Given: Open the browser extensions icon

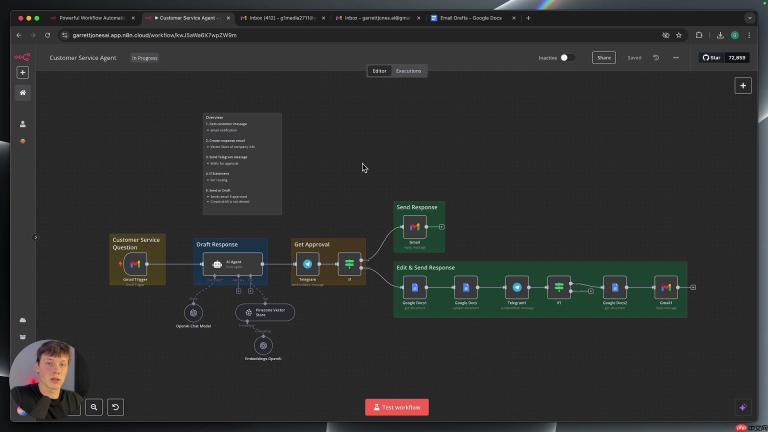Looking at the screenshot, I should tap(699, 35).
